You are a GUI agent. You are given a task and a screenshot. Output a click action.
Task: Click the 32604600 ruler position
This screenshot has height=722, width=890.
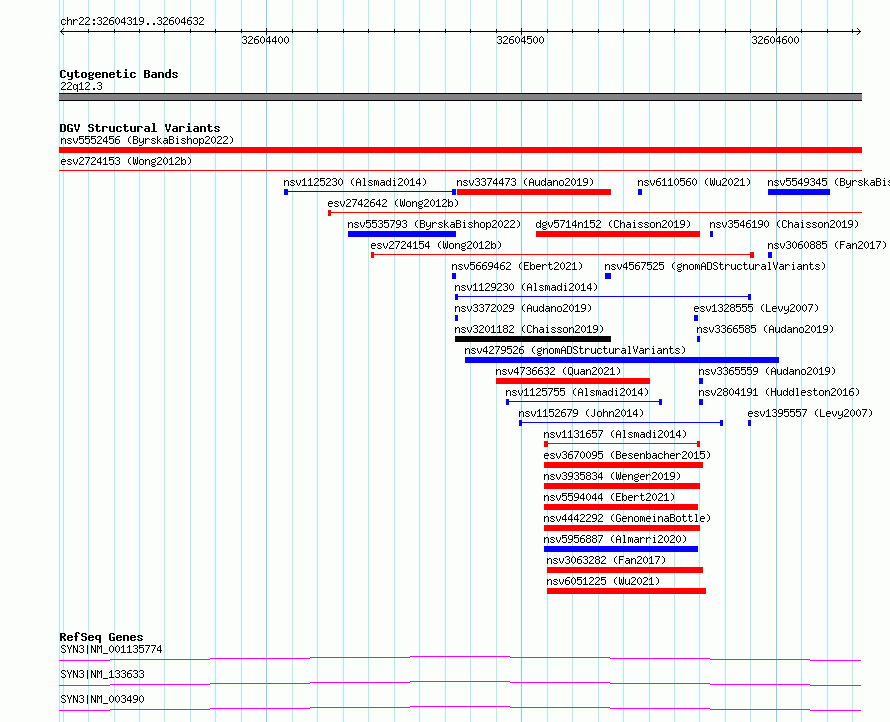click(775, 40)
